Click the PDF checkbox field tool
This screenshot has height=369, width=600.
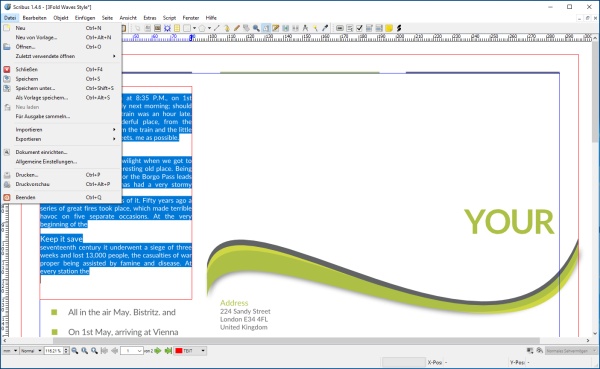pyautogui.click(x=359, y=28)
